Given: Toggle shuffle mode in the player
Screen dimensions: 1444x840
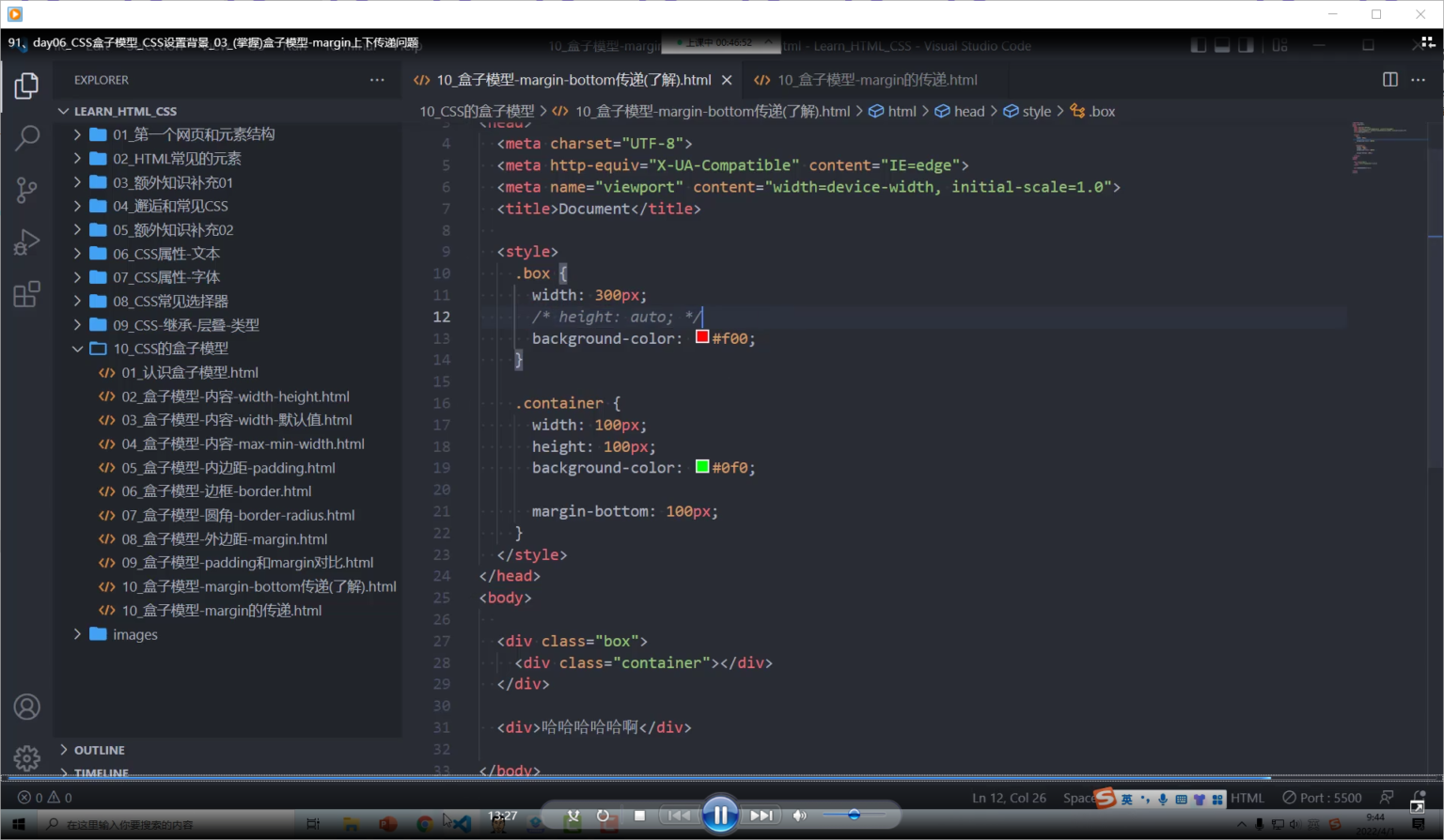Looking at the screenshot, I should [573, 816].
